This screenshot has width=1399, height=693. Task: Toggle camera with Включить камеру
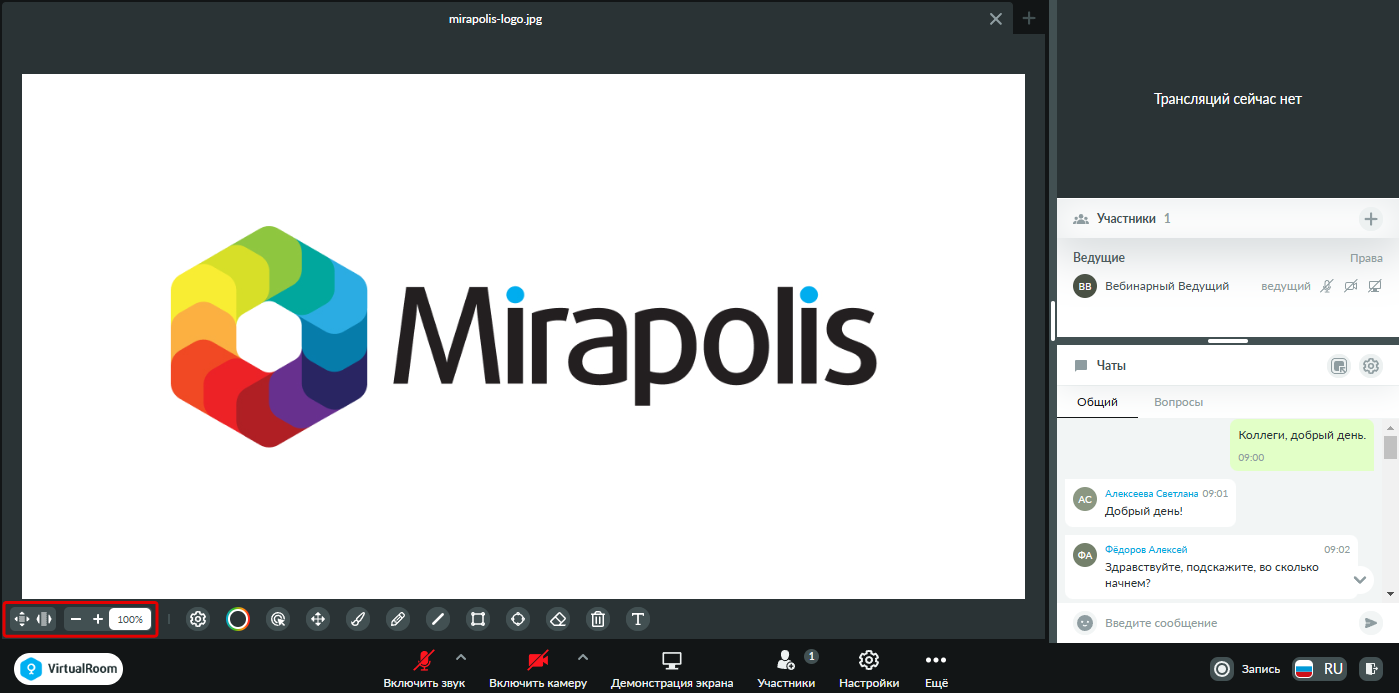pos(538,669)
